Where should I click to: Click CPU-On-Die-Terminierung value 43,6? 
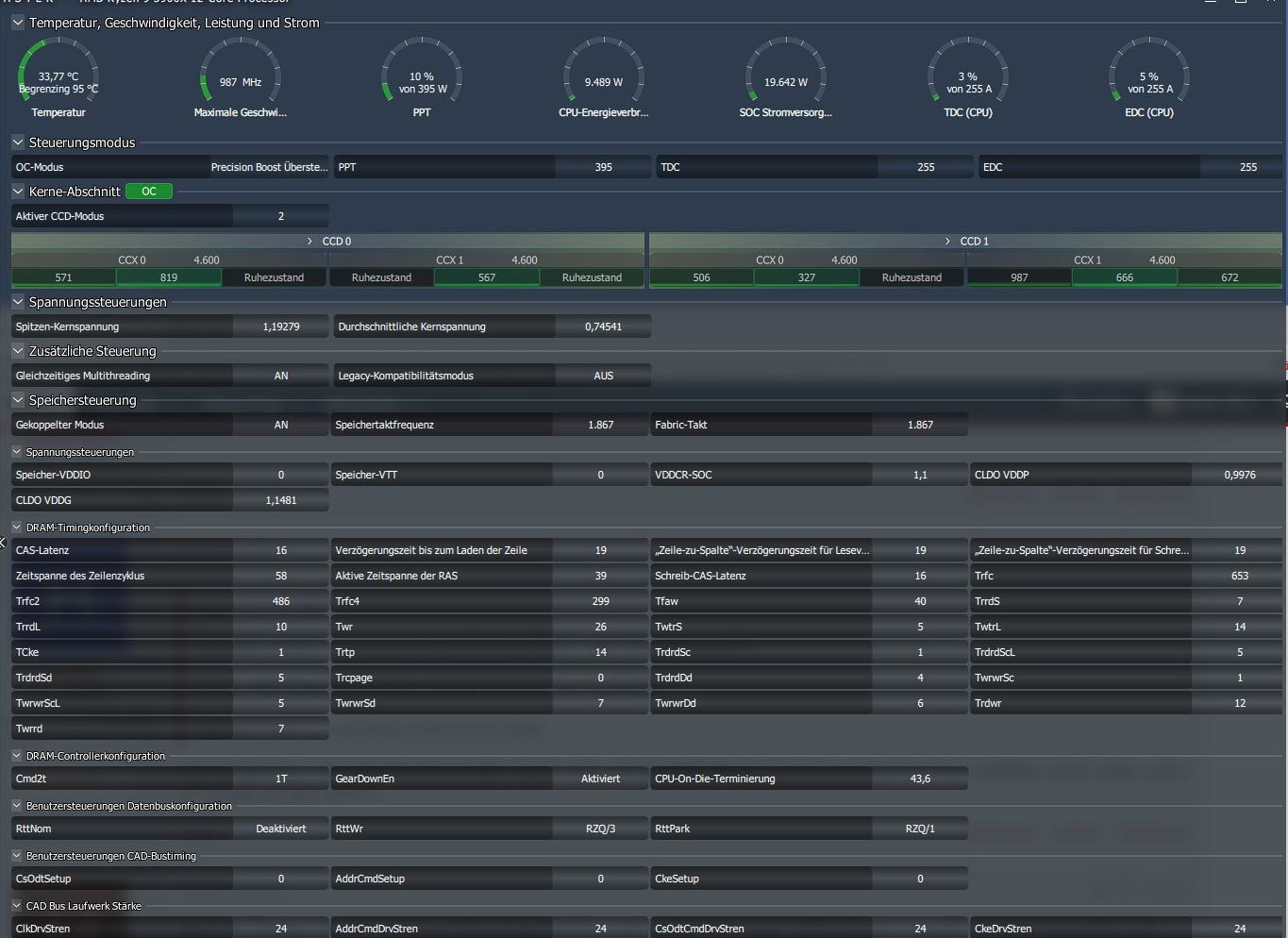tap(920, 779)
